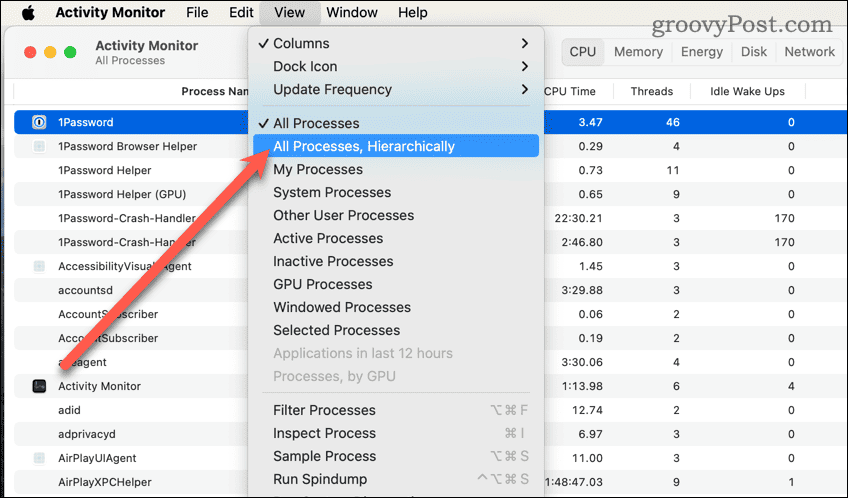
Task: Click the 1:13.98 CPU time value
Action: pos(581,386)
